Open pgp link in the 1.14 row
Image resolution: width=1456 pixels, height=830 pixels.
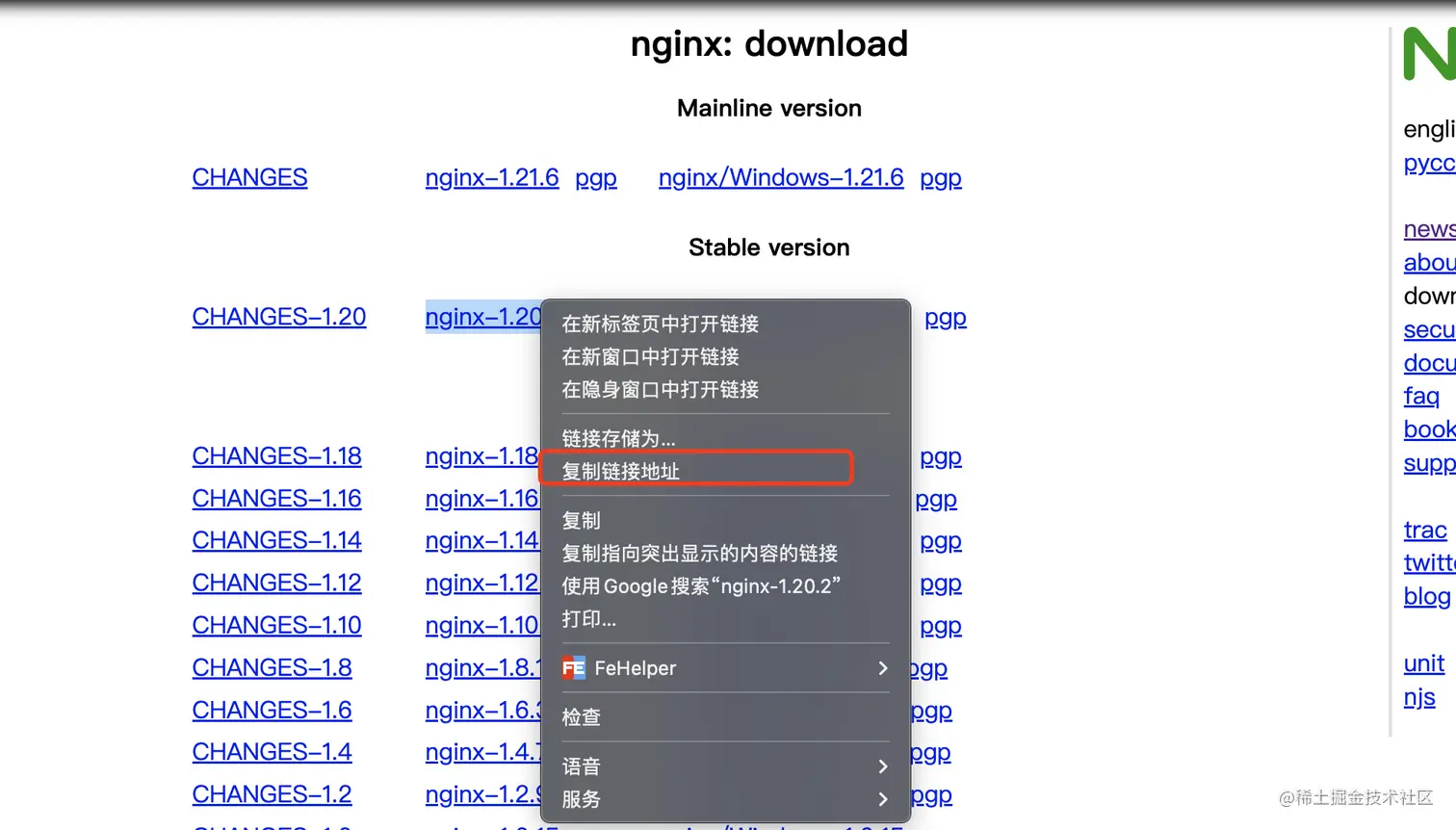941,542
